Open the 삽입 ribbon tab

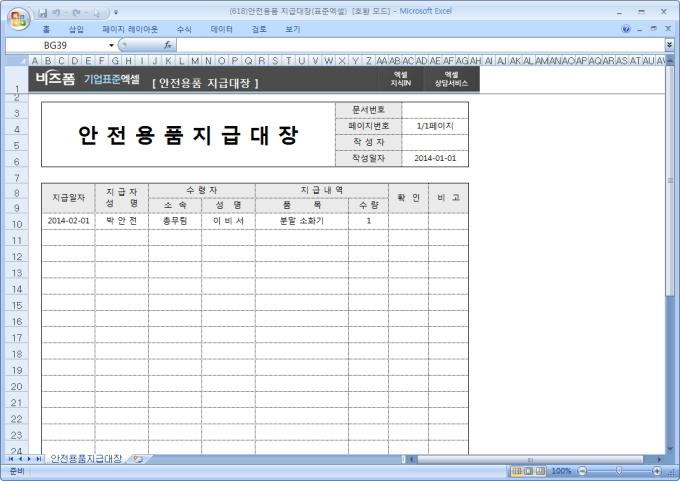tap(76, 29)
